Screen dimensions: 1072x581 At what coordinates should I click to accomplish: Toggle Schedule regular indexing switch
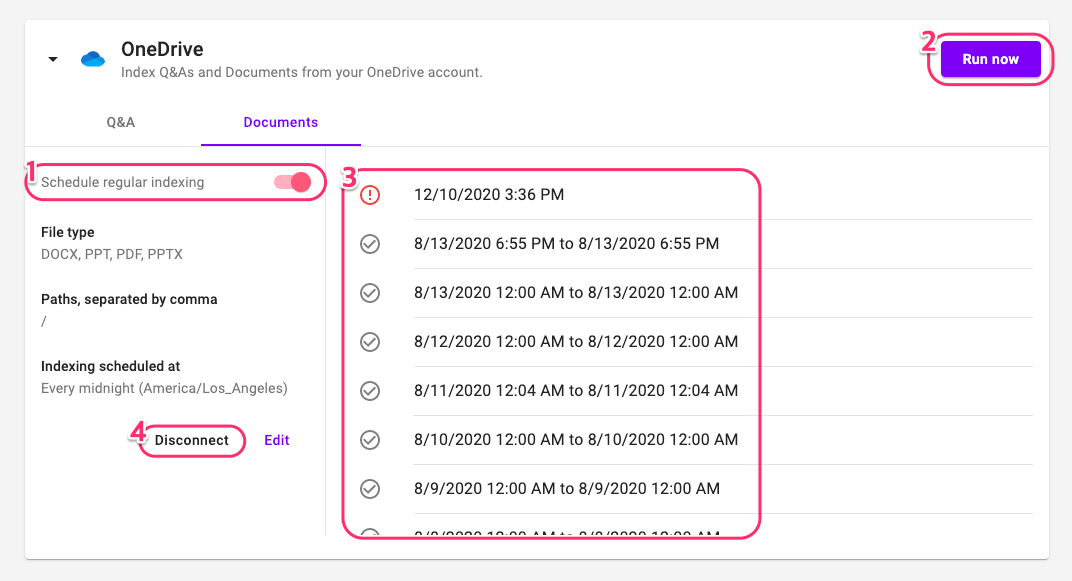click(293, 182)
